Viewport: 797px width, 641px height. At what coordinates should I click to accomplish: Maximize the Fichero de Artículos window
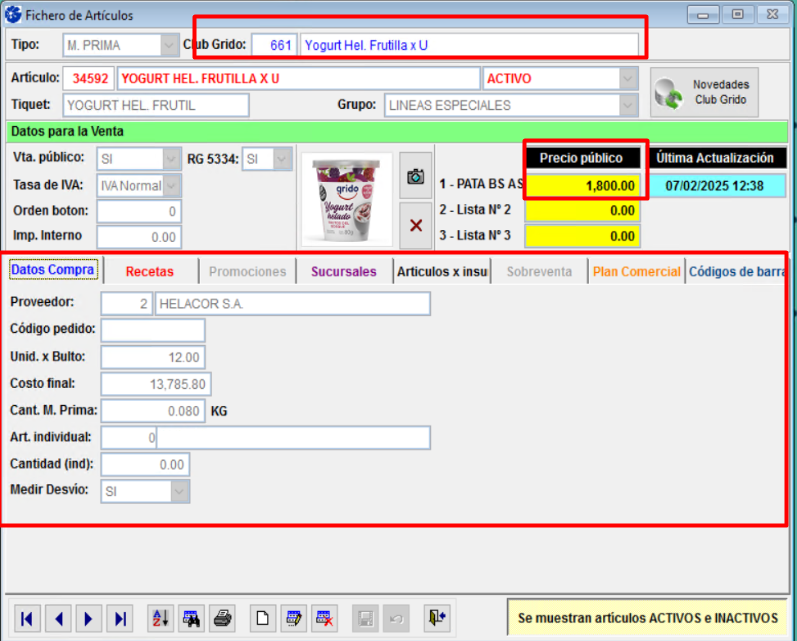(738, 14)
